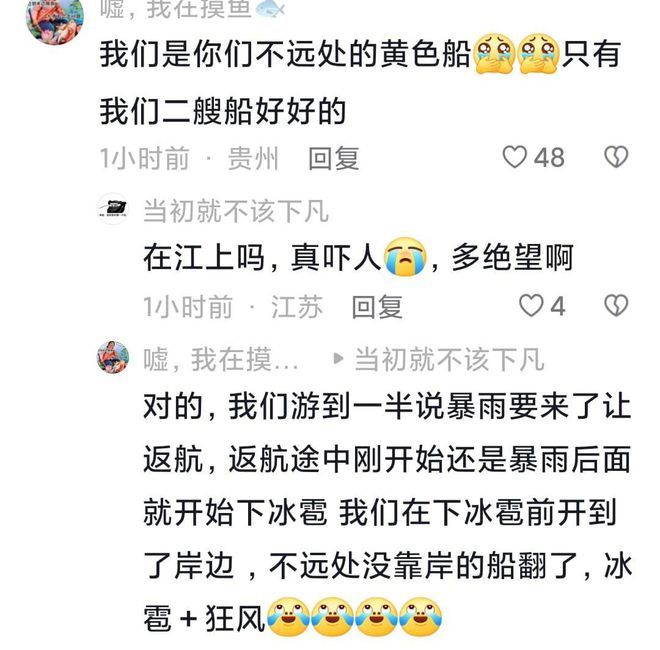Reply to the Guizhou comment via 回复
Screen dimensions: 660x650
tap(334, 159)
